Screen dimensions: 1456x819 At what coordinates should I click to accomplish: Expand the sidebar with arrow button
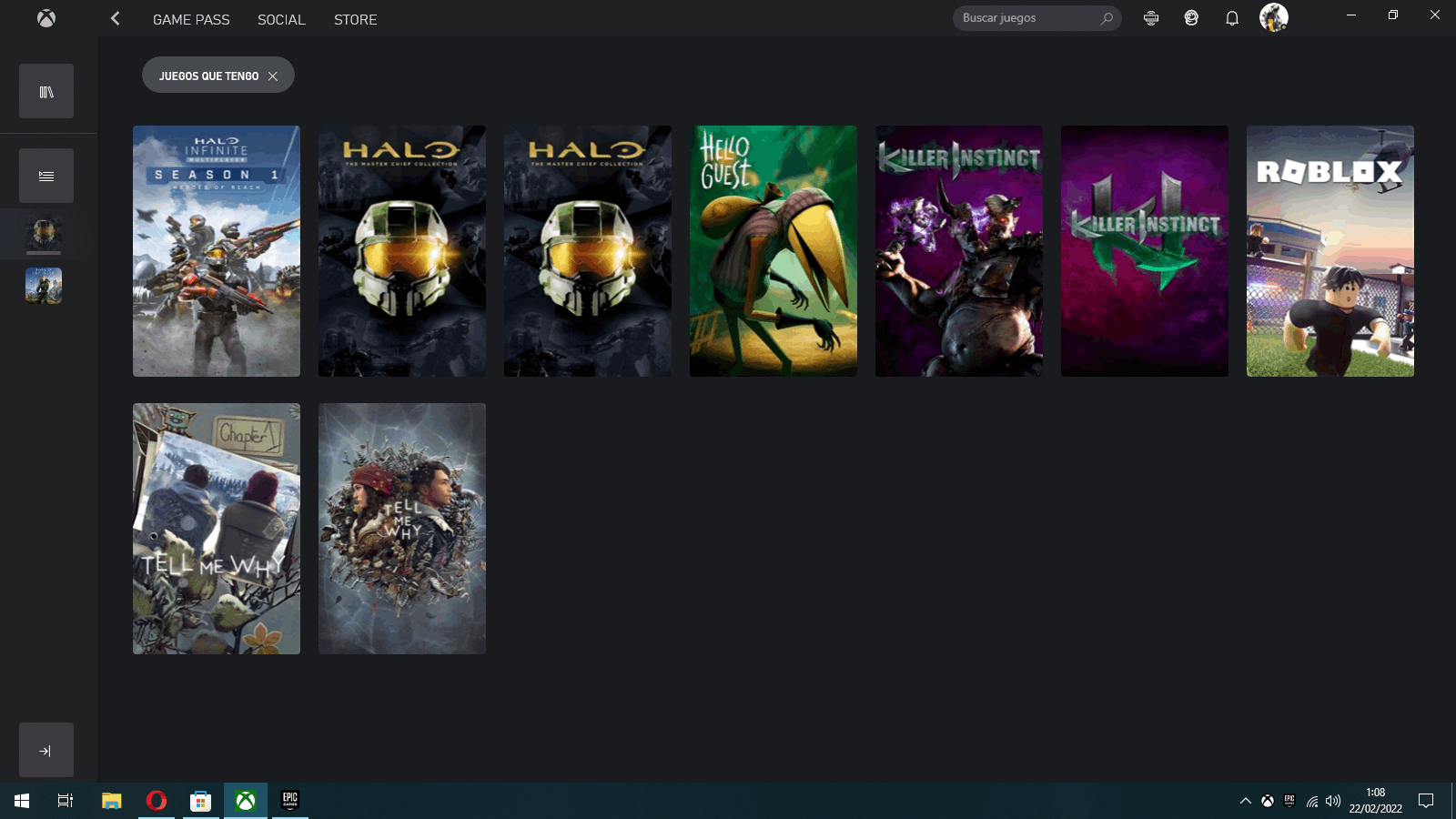[x=46, y=750]
